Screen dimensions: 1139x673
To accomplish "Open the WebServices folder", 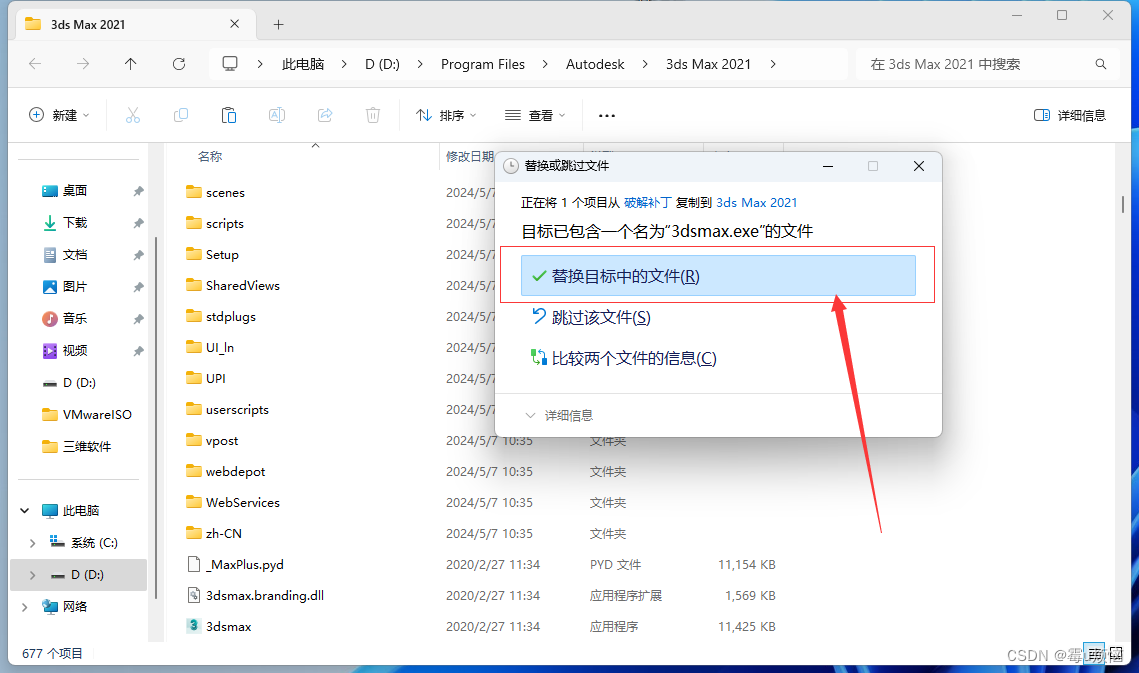I will 243,502.
